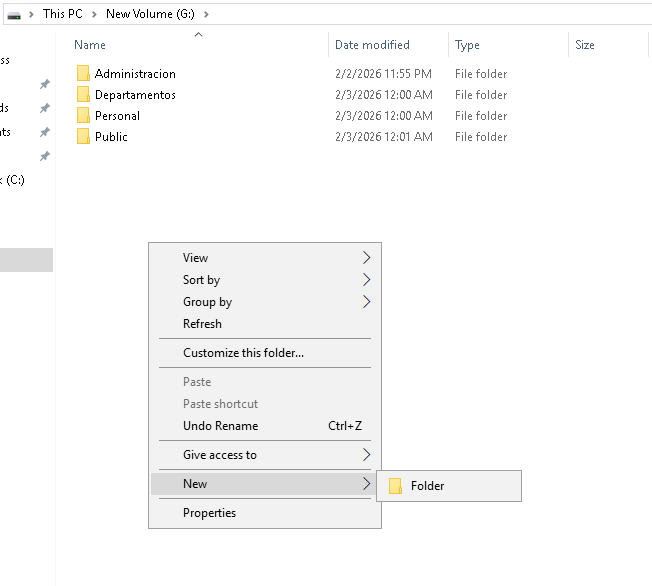Sort files by the Date modified column header
Screen dimensions: 652x586
tap(372, 45)
